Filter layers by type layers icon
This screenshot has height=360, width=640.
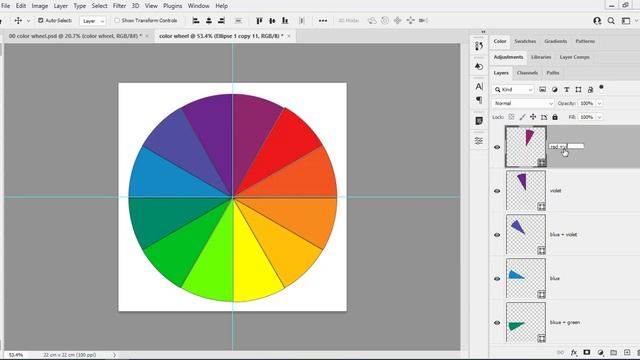[x=567, y=89]
